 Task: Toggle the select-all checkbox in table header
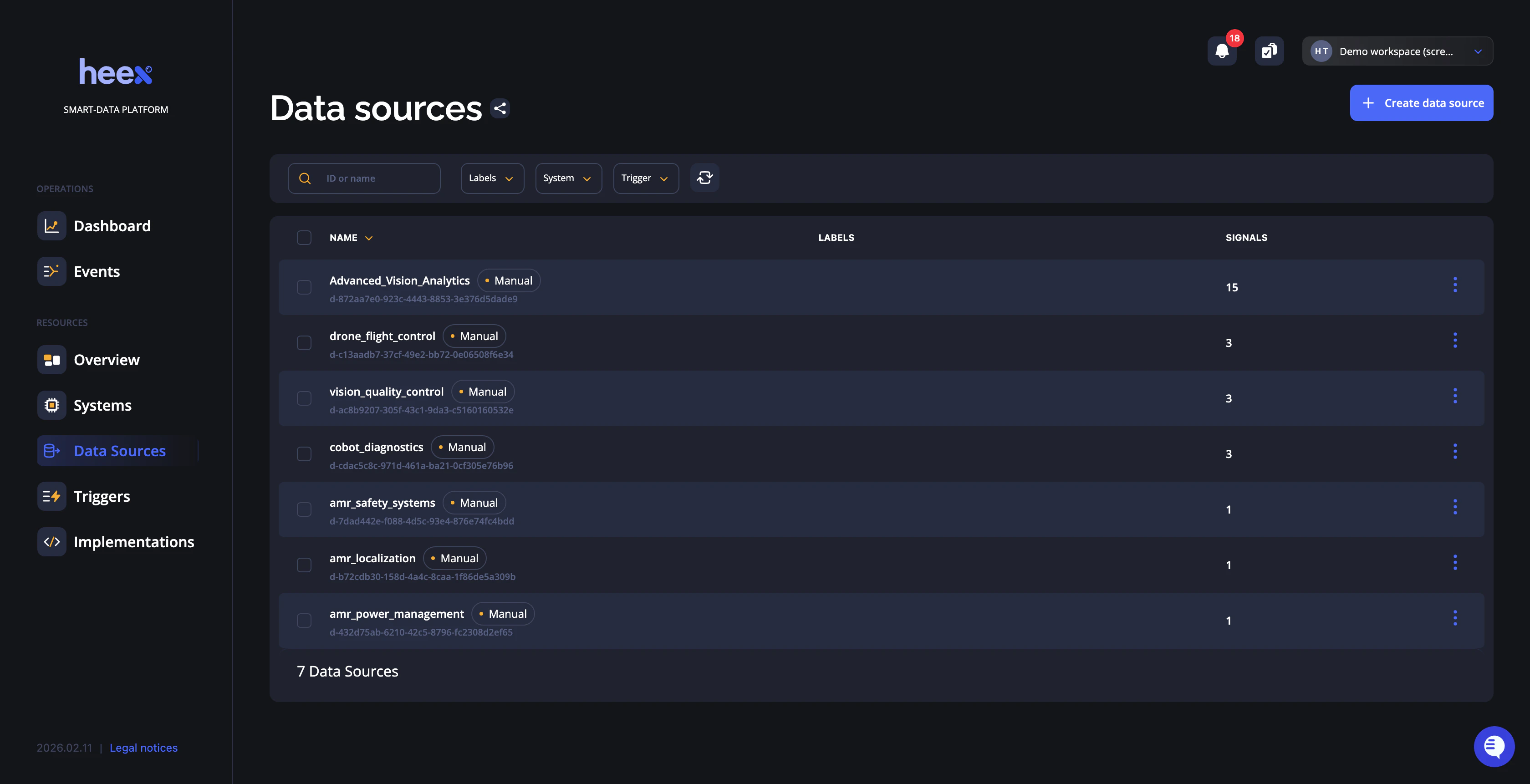pyautogui.click(x=304, y=238)
